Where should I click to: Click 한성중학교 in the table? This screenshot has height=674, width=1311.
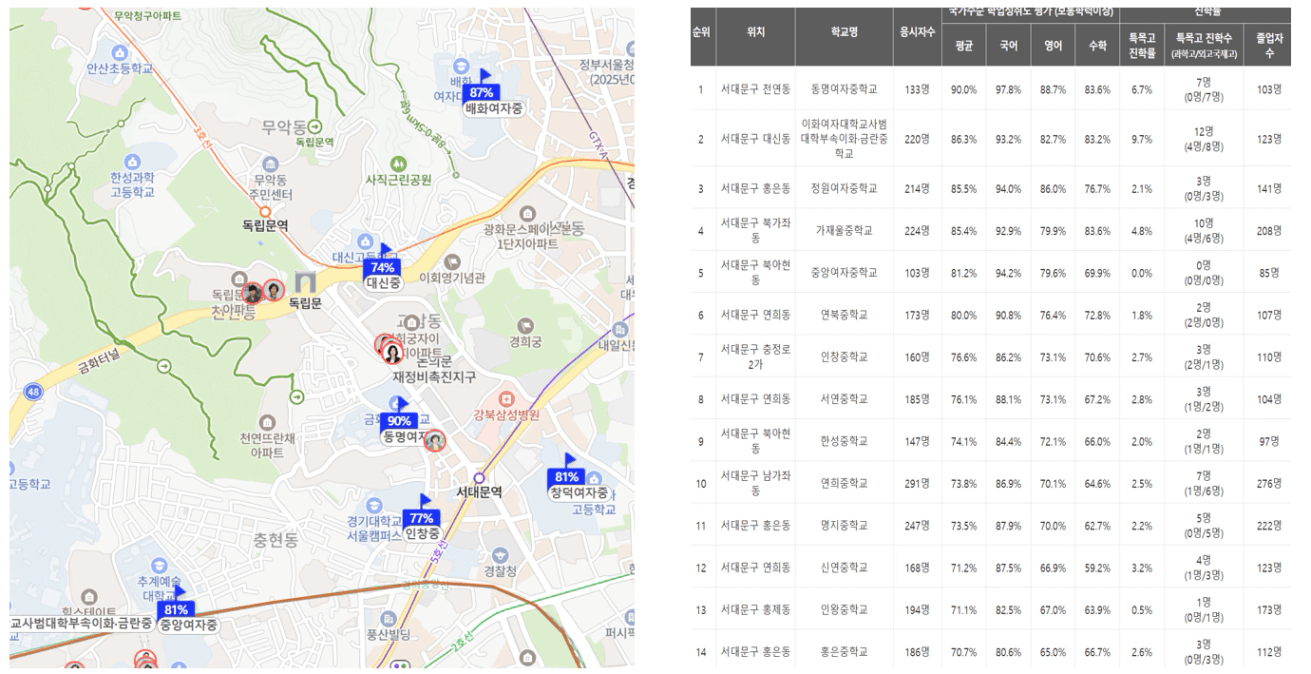click(844, 441)
